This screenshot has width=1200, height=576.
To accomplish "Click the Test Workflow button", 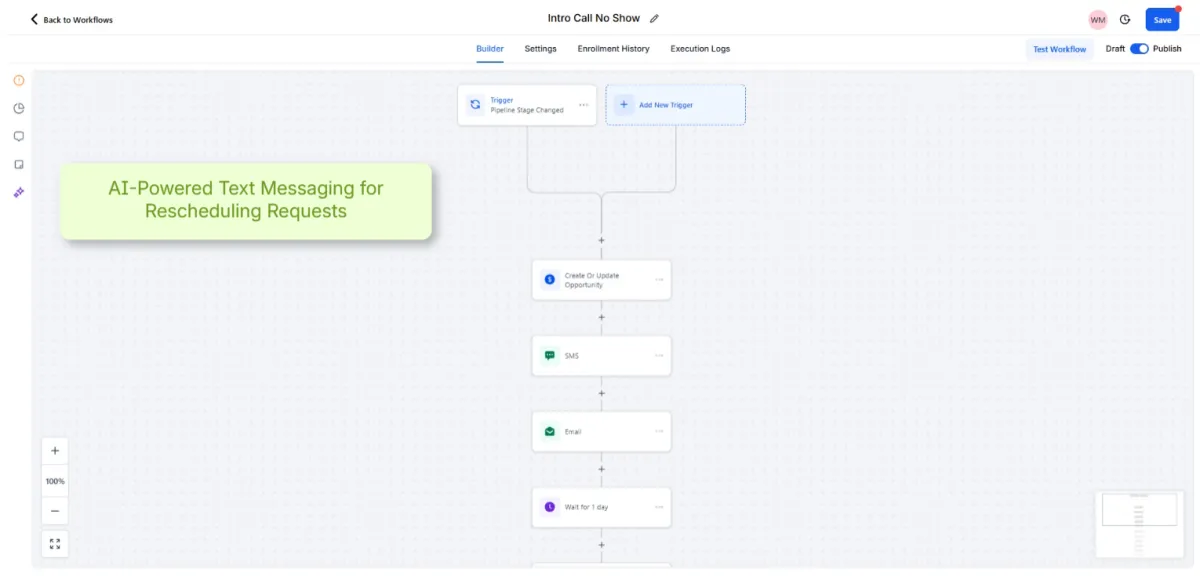I will [x=1059, y=49].
